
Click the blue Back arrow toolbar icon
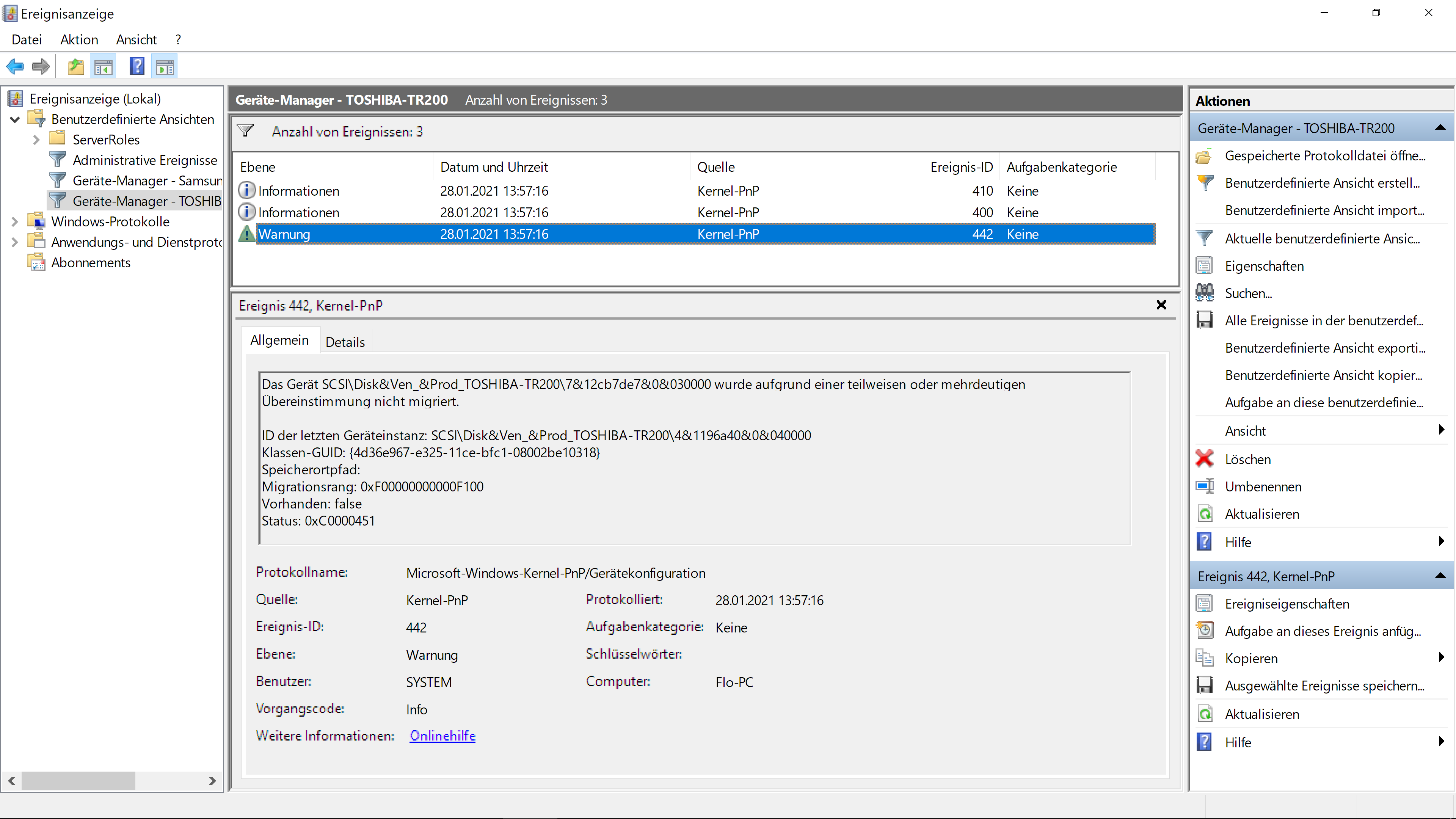tap(15, 67)
